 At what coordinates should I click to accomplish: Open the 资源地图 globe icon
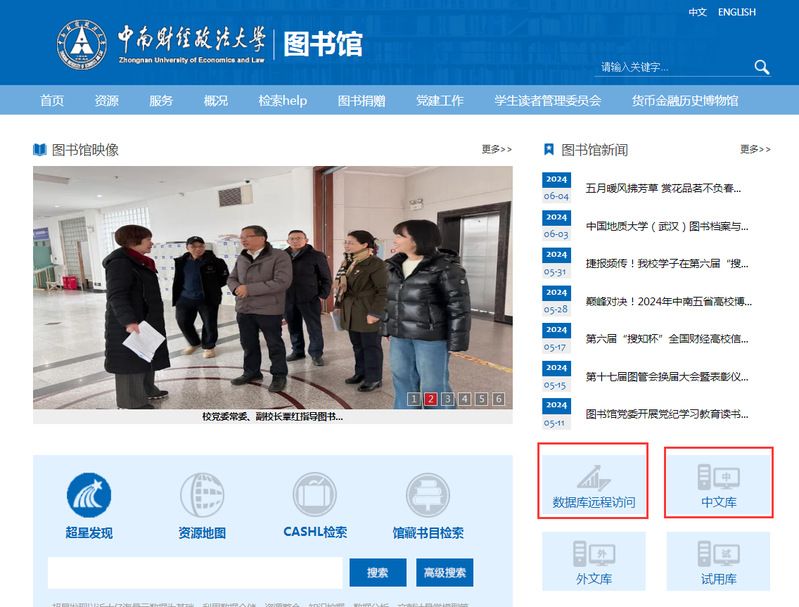[x=202, y=495]
